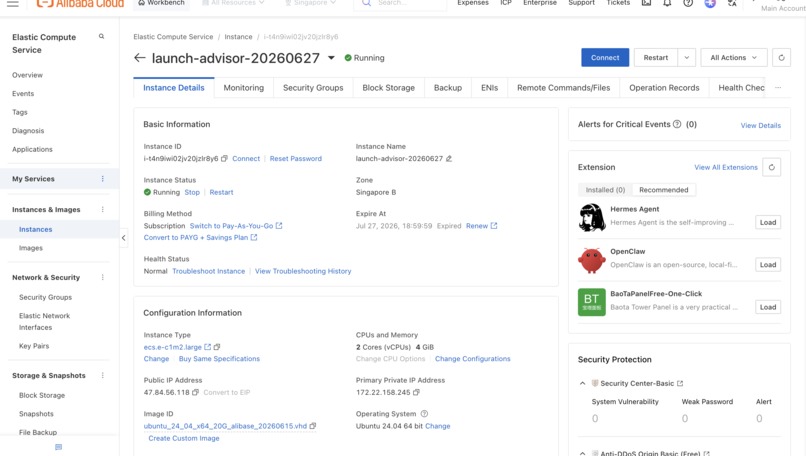Open the Remote Commands/Files tab
806x456 pixels.
(x=563, y=88)
